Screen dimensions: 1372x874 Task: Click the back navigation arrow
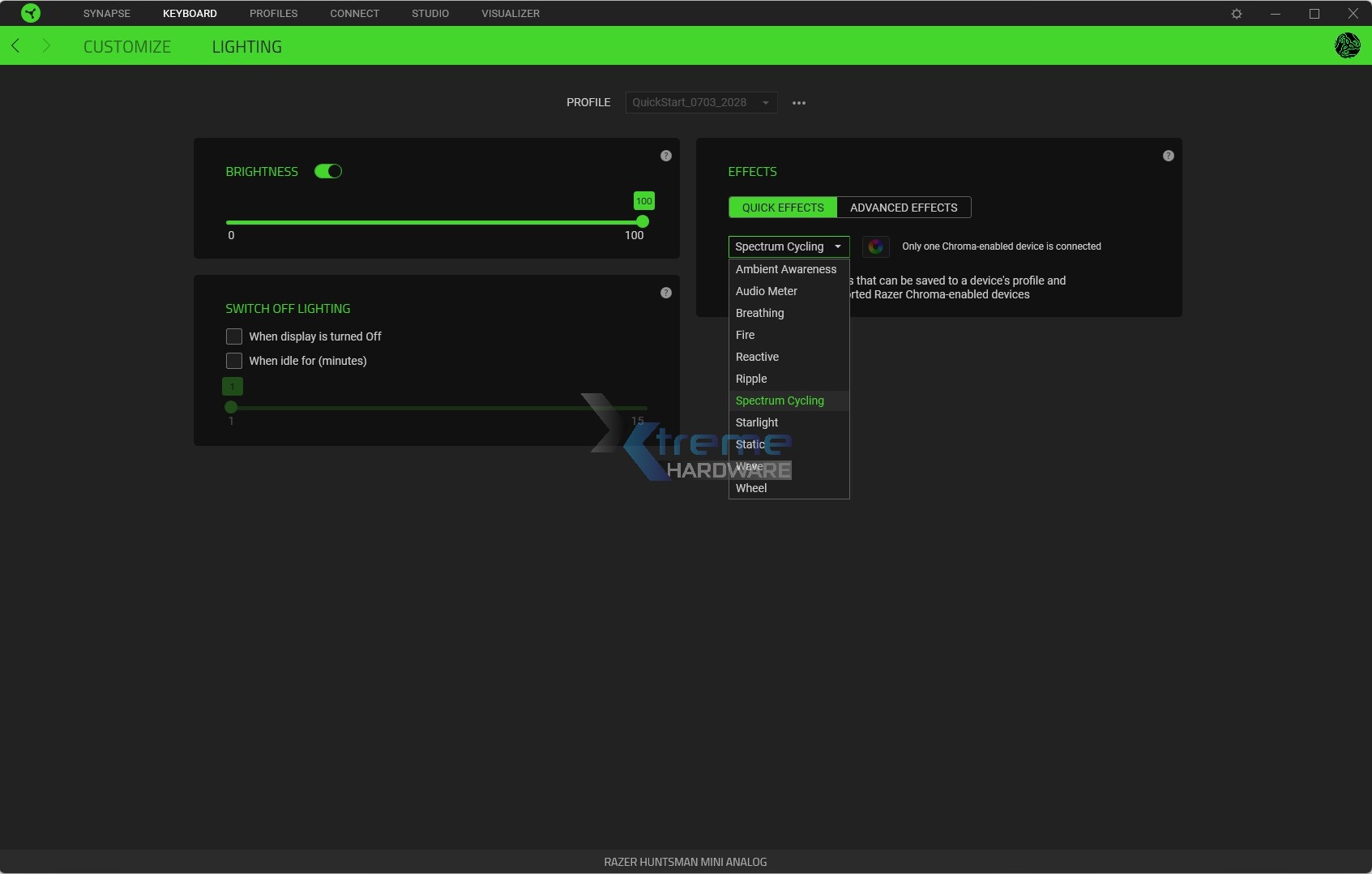click(15, 46)
